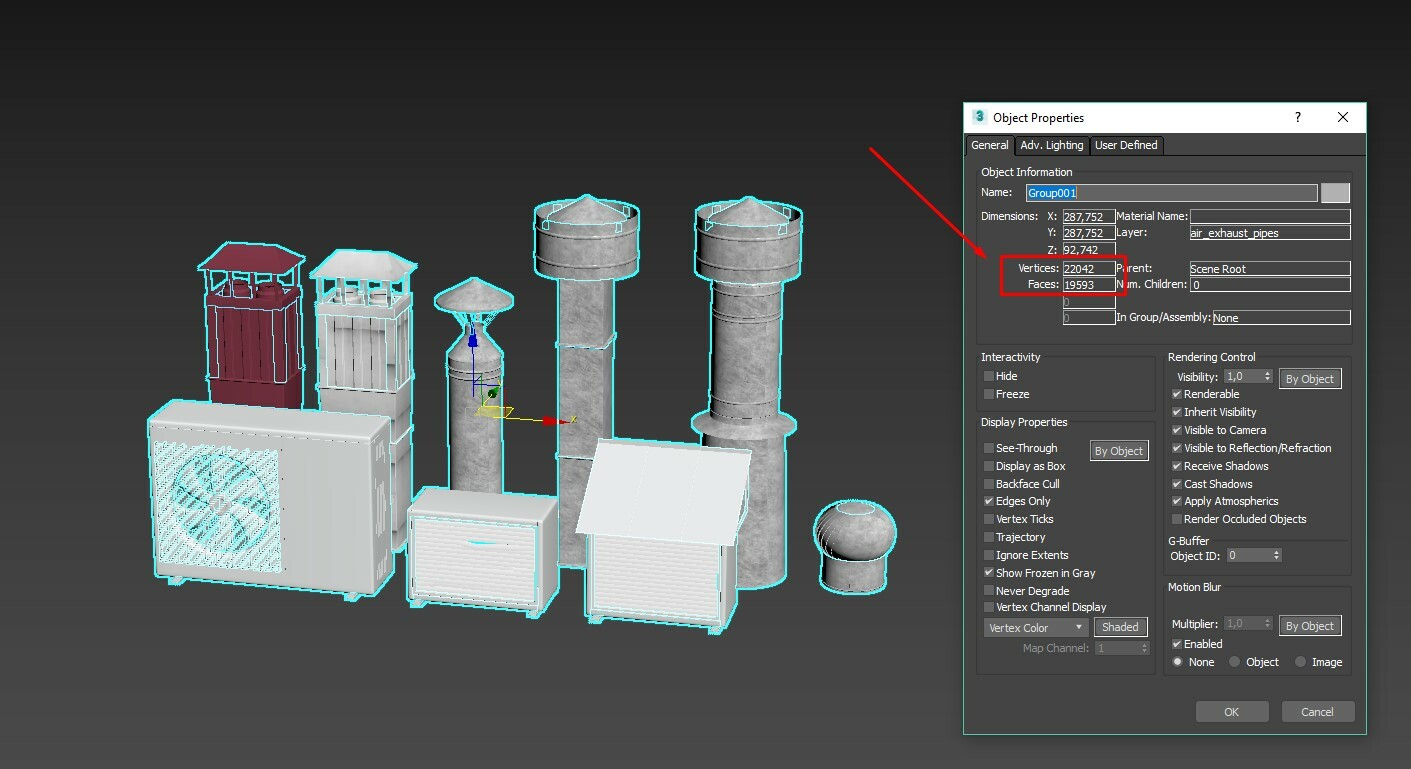The height and width of the screenshot is (769, 1411).
Task: Switch to the Adv. Lighting tab
Action: 1051,145
